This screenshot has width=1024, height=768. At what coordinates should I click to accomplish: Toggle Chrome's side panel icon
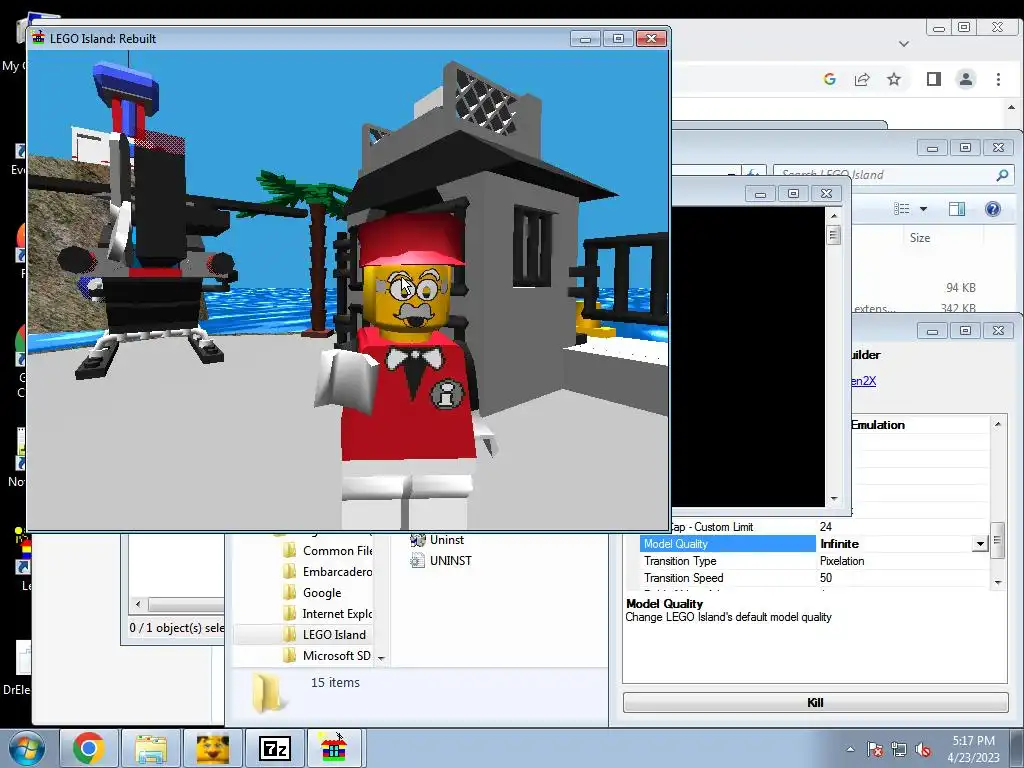(x=933, y=79)
